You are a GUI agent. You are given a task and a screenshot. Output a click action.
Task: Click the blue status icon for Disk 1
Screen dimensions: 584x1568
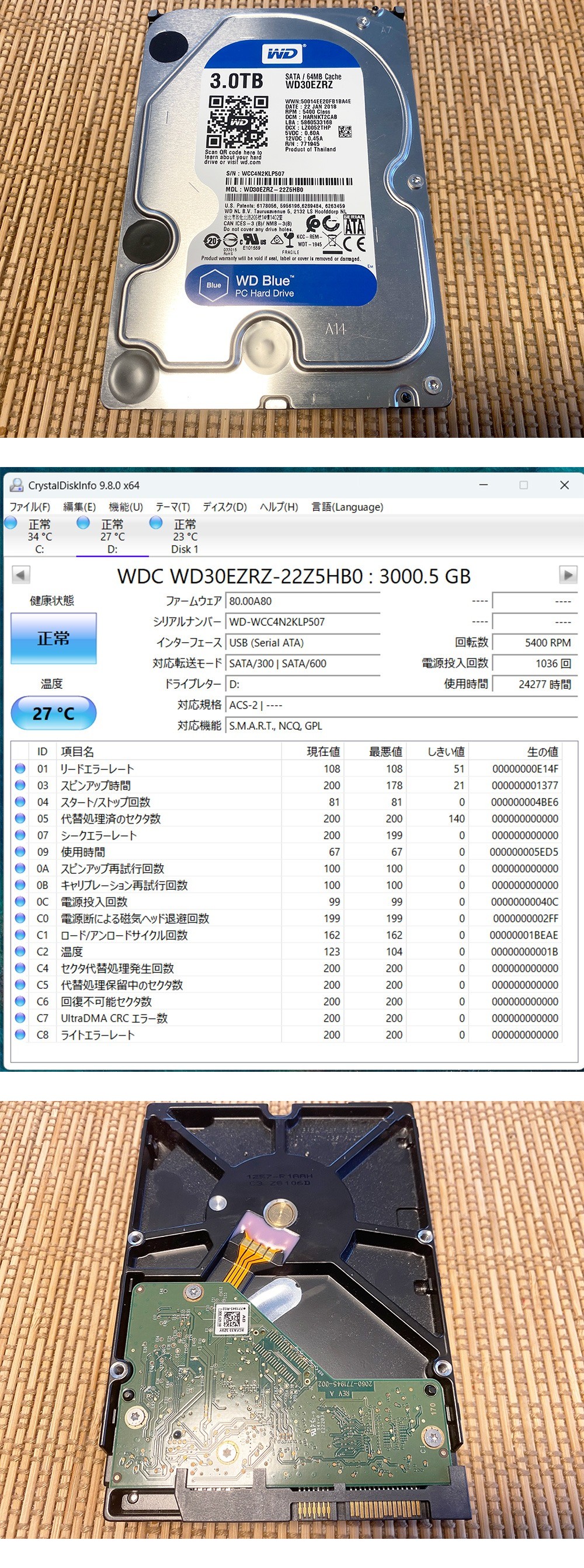tap(156, 523)
